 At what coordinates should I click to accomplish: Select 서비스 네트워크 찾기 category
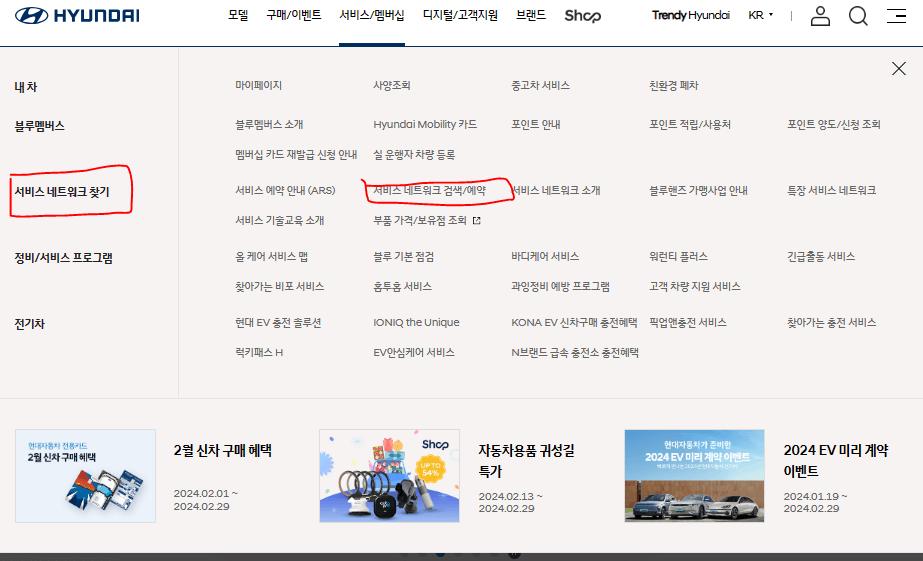point(62,192)
